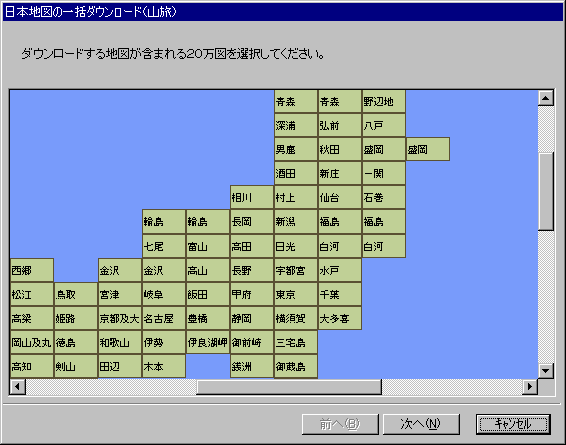
Task: Select the 東京 map tile
Action: coord(296,294)
